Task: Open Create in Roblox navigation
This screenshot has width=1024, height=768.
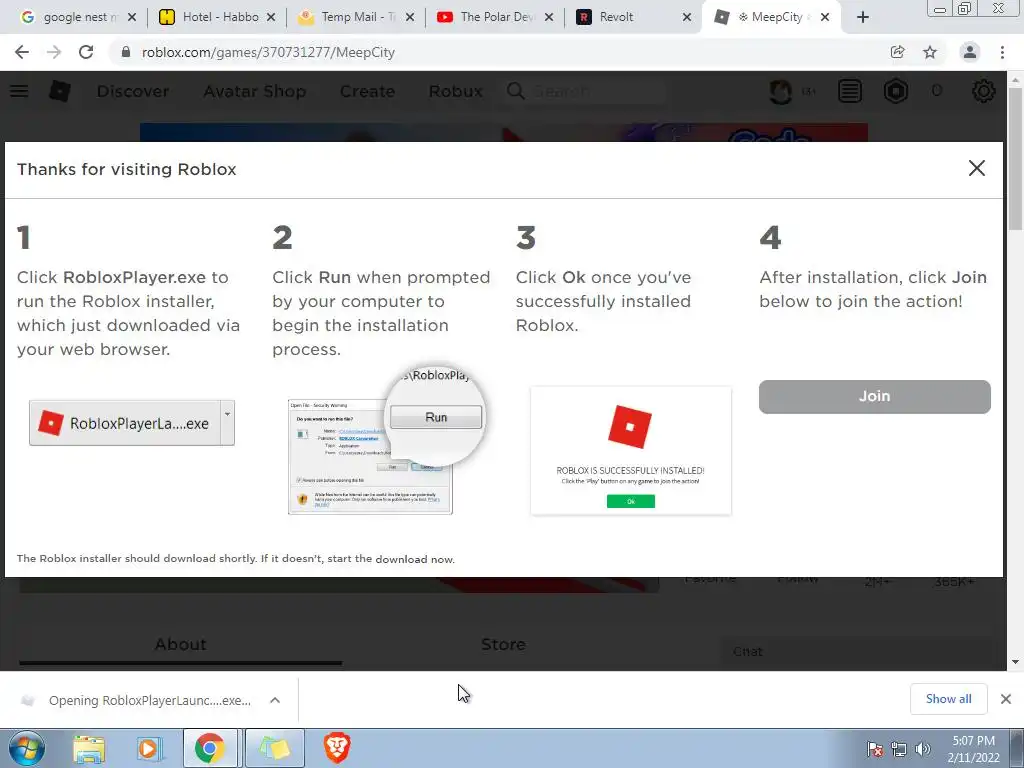Action: [367, 91]
